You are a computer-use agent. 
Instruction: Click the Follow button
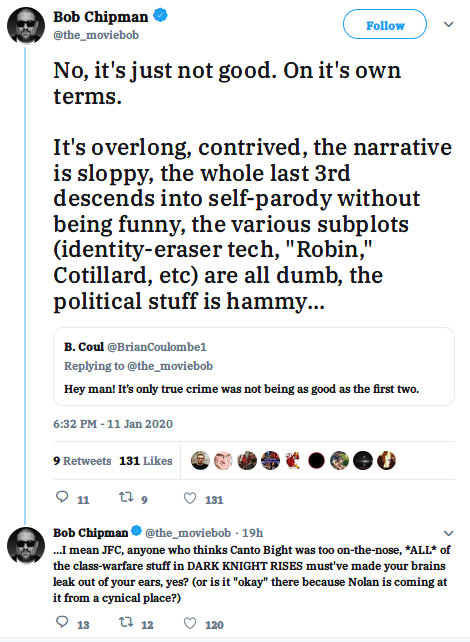385,25
